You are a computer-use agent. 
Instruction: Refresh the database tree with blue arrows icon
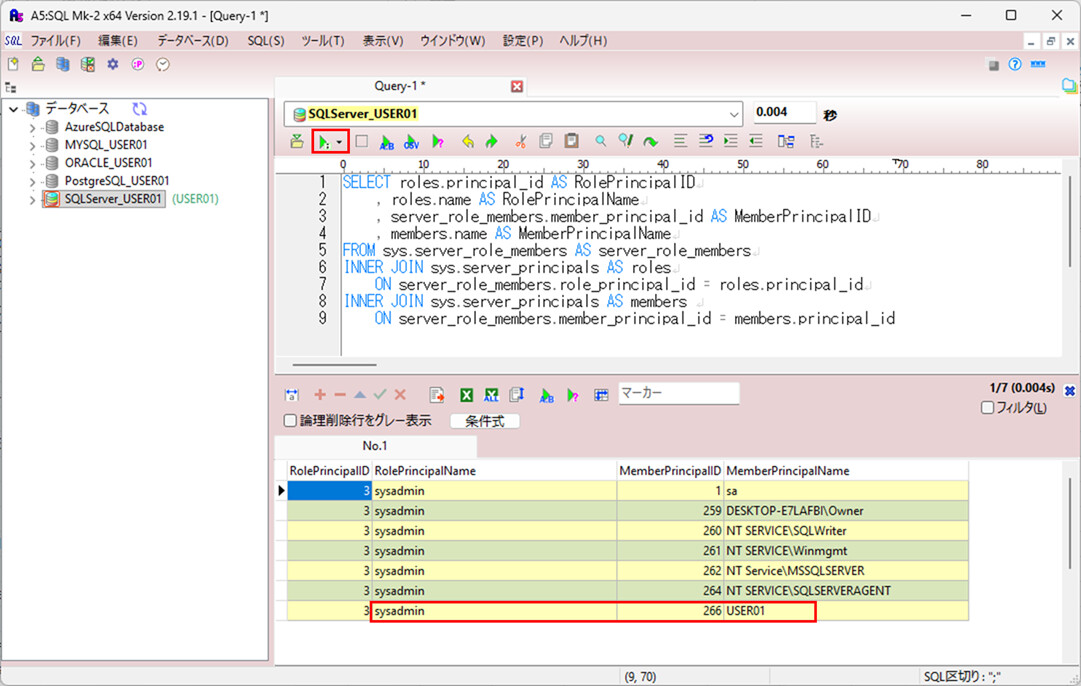point(140,109)
